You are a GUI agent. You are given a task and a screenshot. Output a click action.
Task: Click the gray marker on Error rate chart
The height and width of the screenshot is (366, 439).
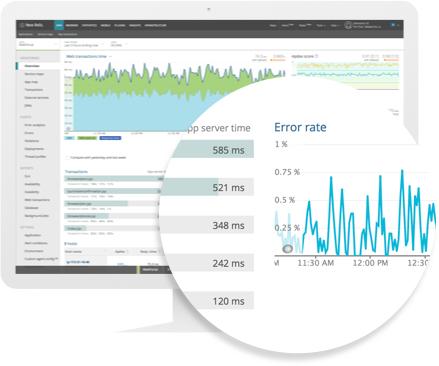pos(287,249)
